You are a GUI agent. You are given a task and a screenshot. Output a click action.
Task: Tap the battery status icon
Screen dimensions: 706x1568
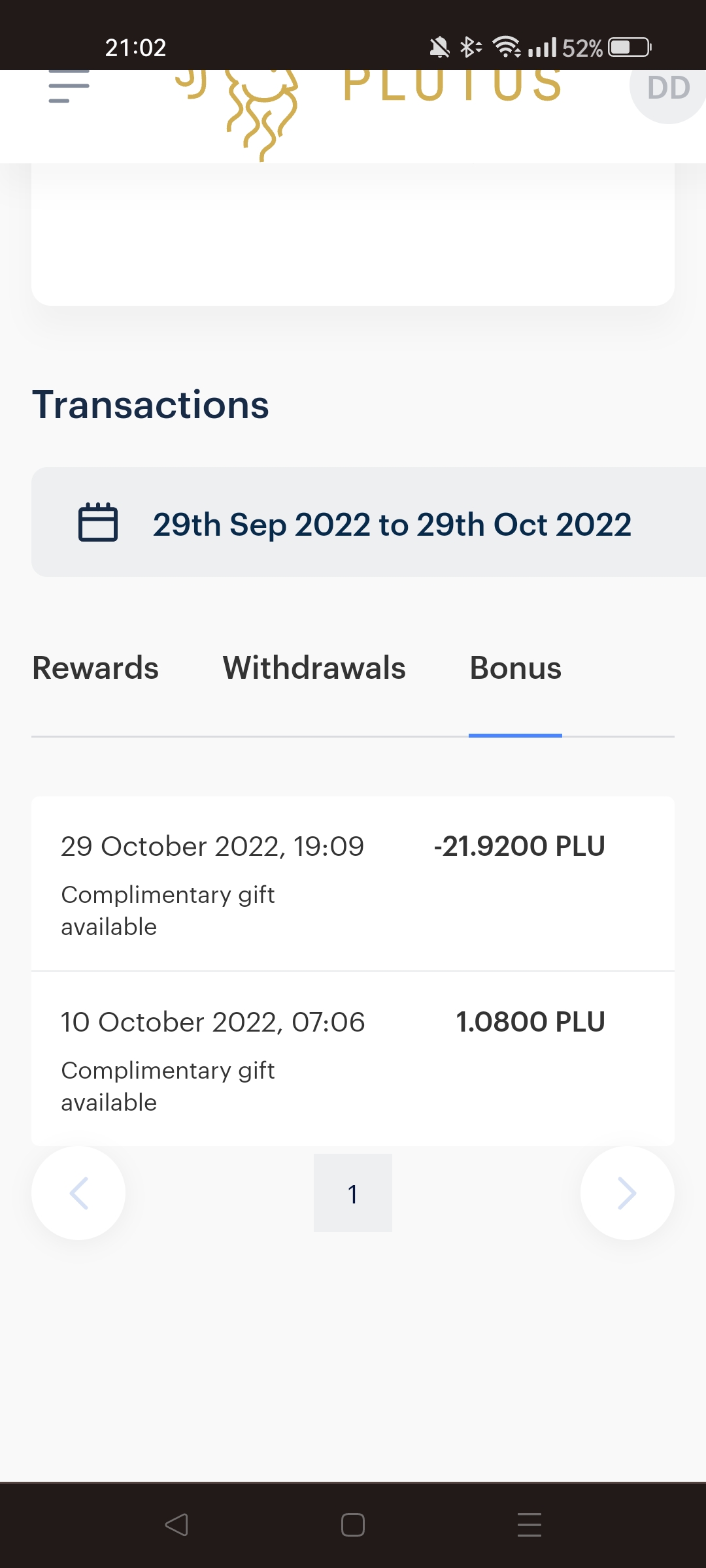[630, 48]
